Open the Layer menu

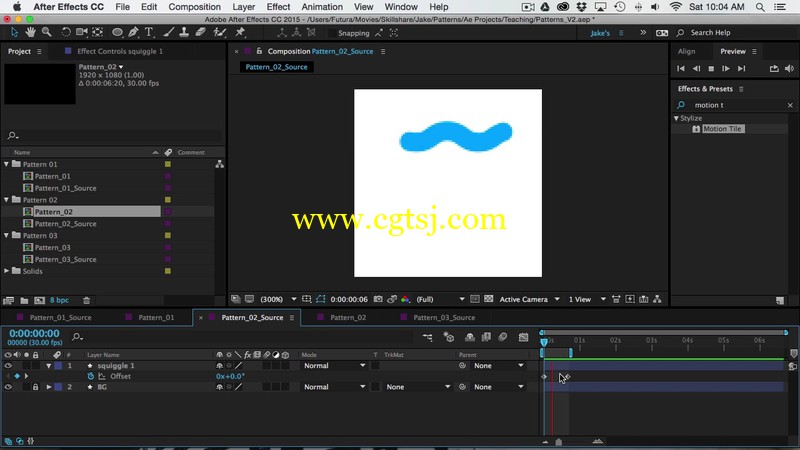point(244,7)
